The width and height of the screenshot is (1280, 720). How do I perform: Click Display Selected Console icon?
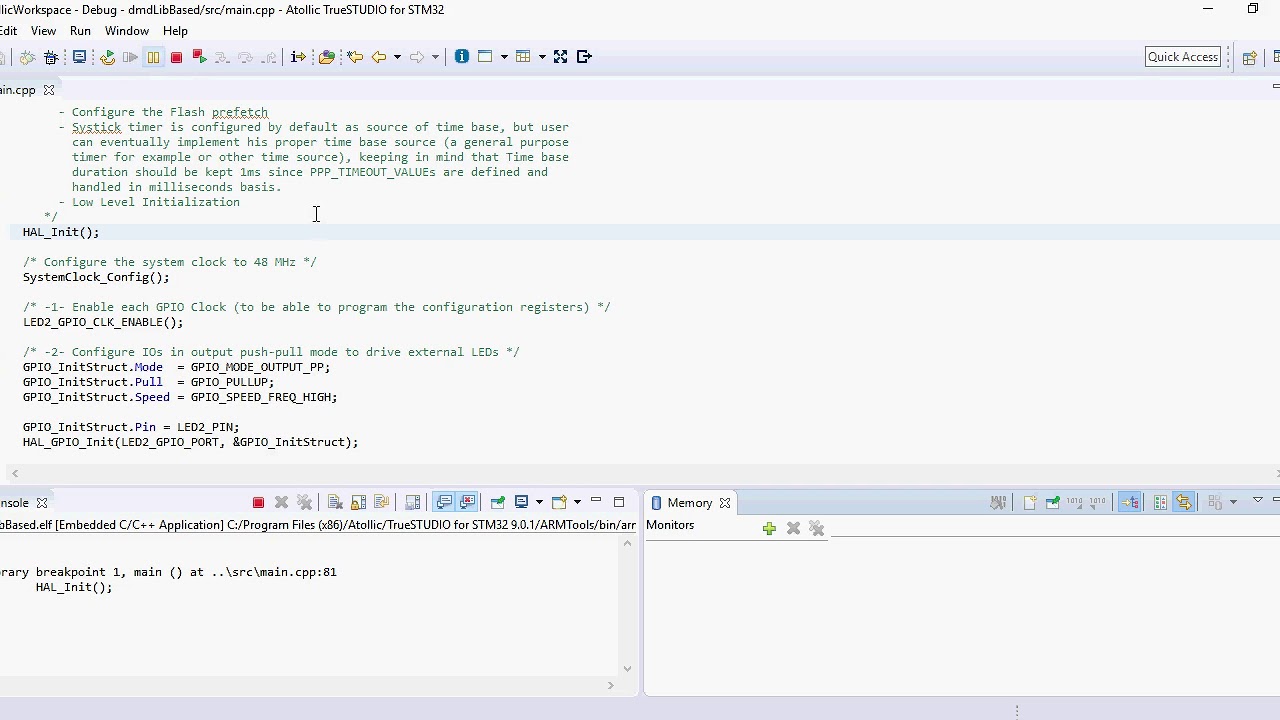tap(521, 502)
